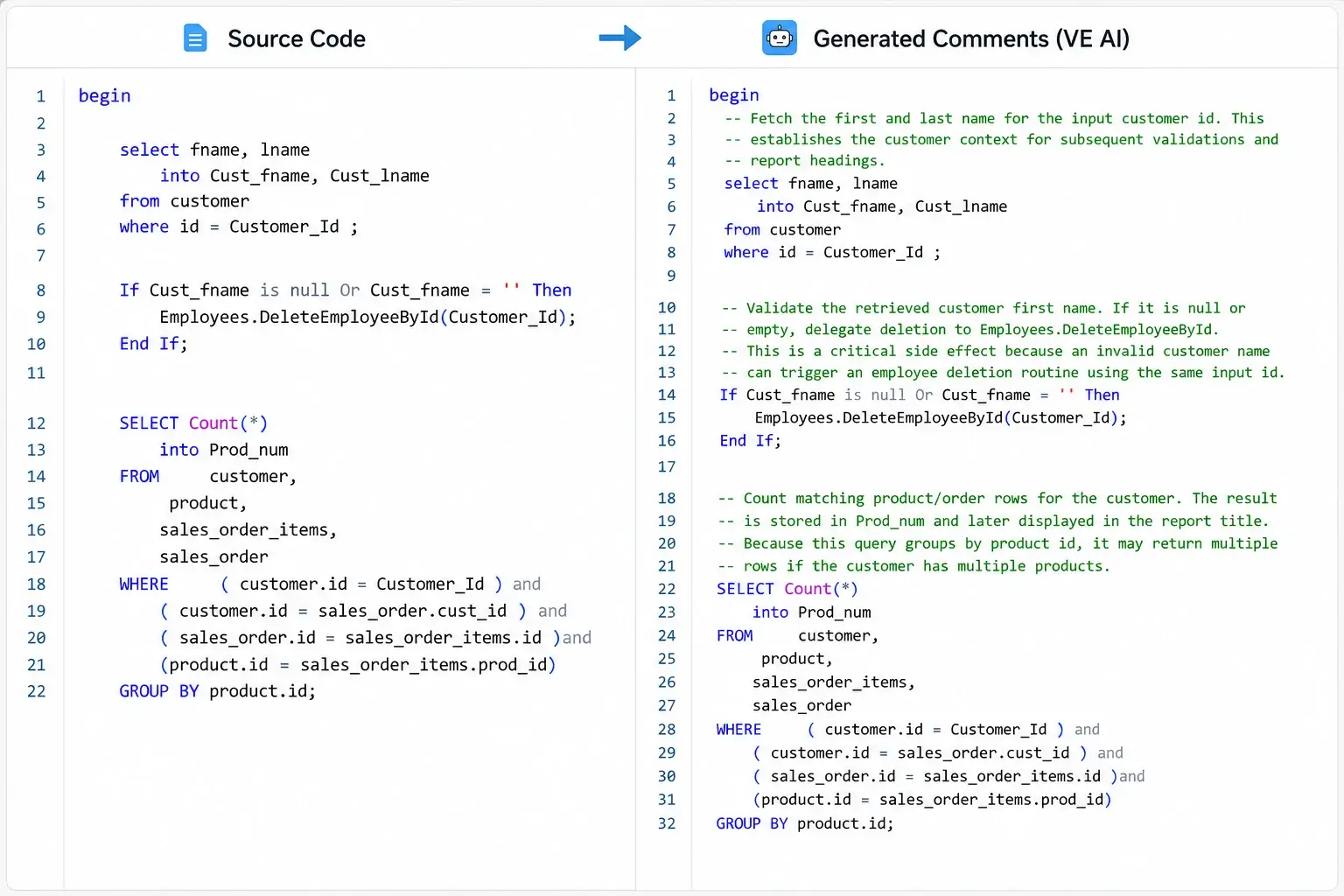Click 'Employees.DeleteEmployeeById(Customer_Id);' in Source Code panel

pyautogui.click(x=367, y=318)
